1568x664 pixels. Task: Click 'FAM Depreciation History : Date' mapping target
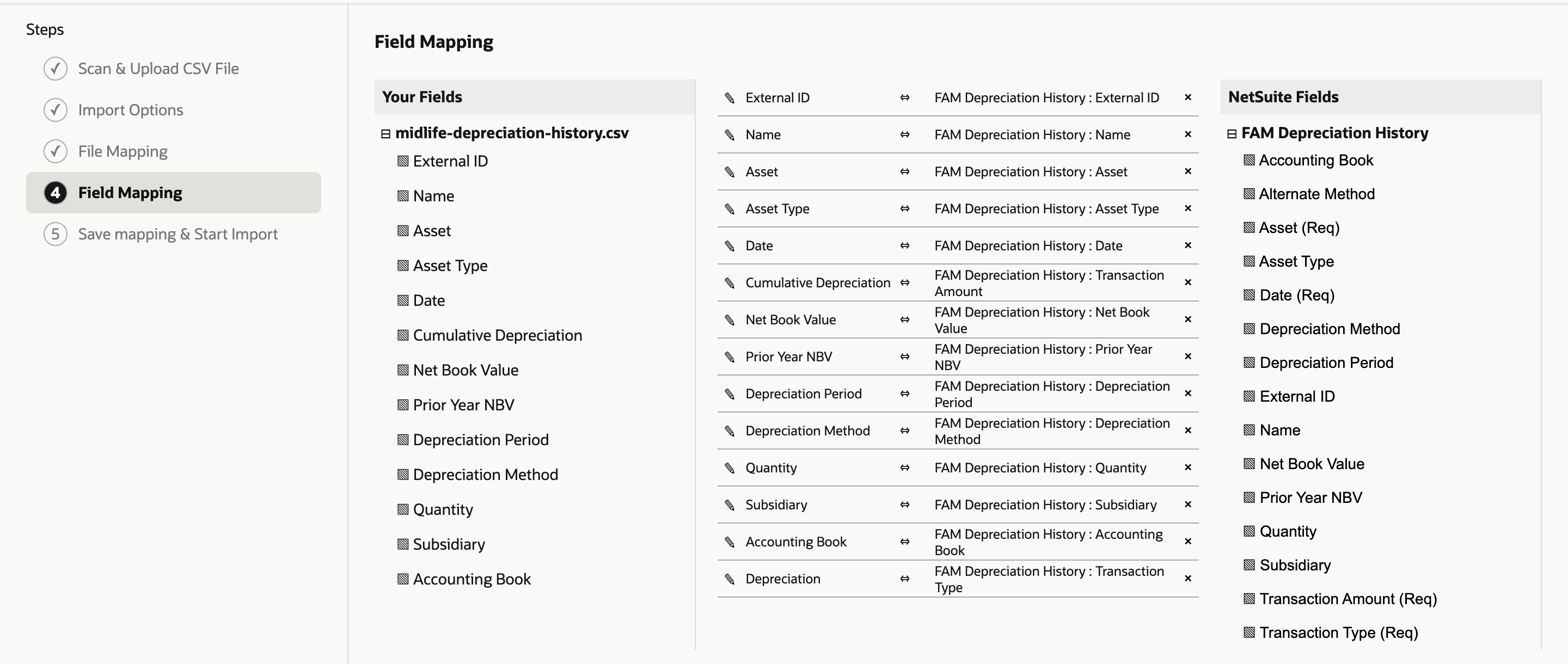click(1028, 246)
